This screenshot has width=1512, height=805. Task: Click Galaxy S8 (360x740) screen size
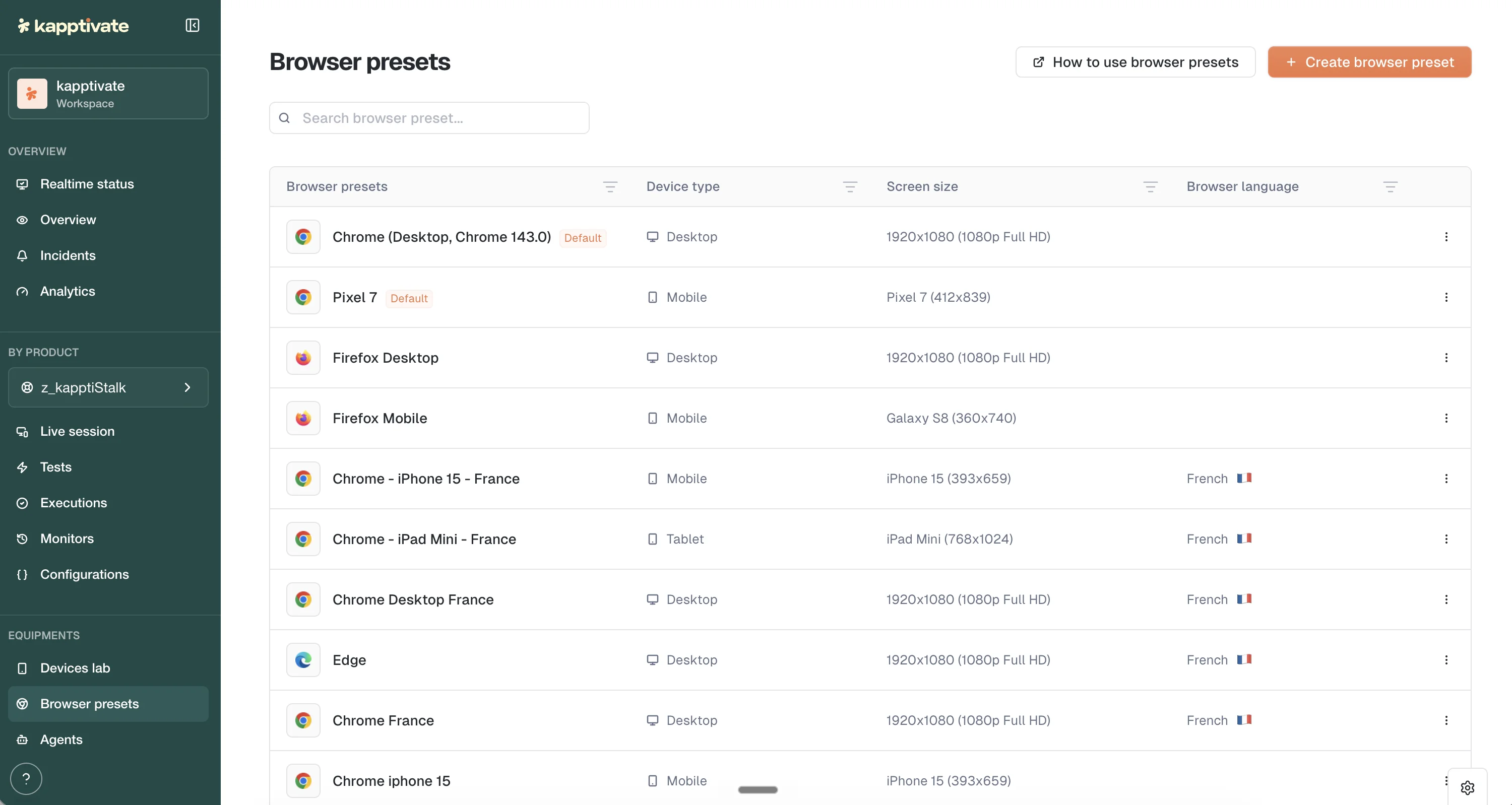coord(951,418)
